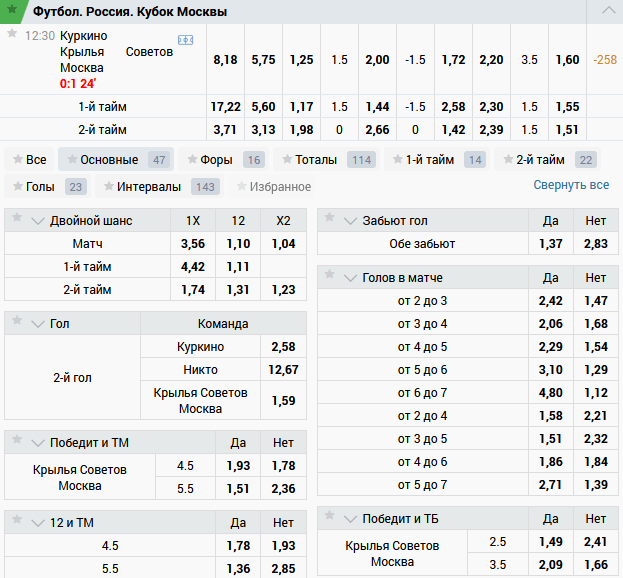Switch to the Тоталы tab
This screenshot has height=578, width=623.
315,159
